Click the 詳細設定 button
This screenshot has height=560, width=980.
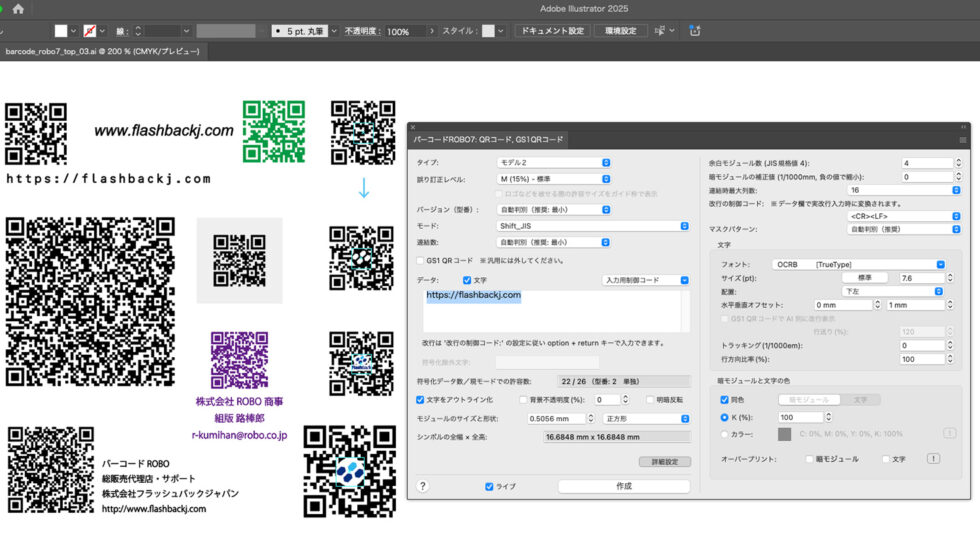[x=664, y=462]
